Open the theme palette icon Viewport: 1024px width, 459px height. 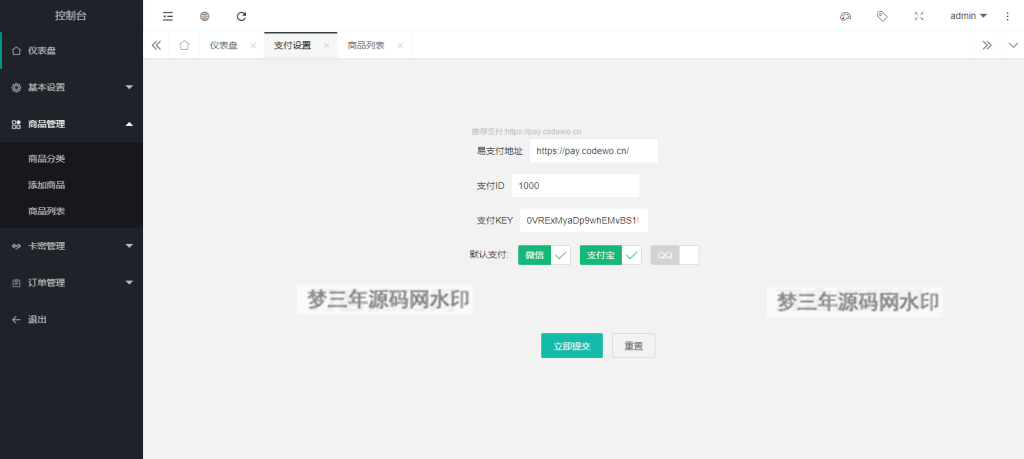click(x=845, y=16)
